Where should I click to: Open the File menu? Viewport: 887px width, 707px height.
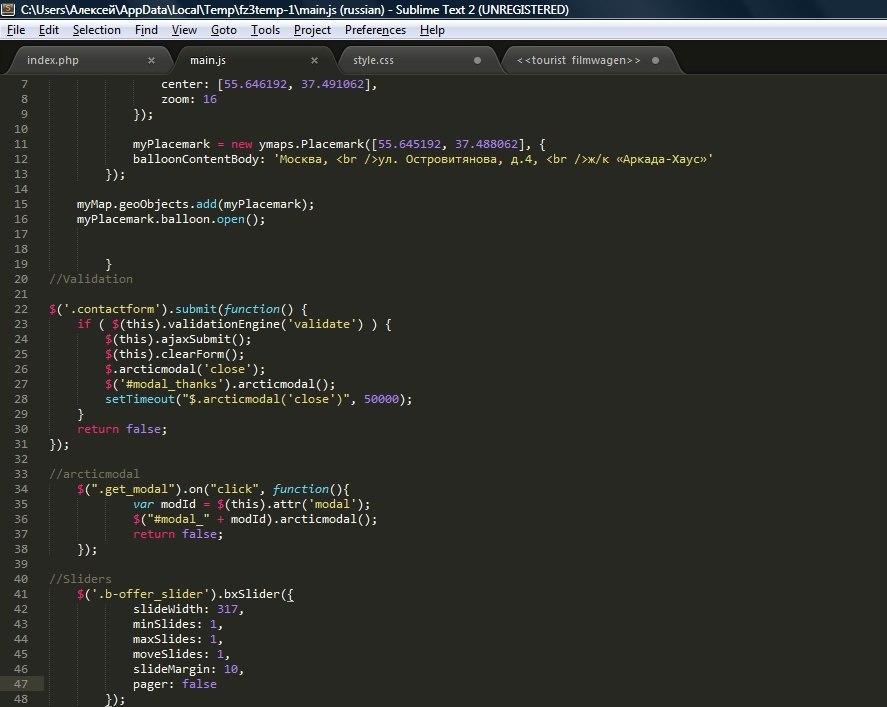16,30
